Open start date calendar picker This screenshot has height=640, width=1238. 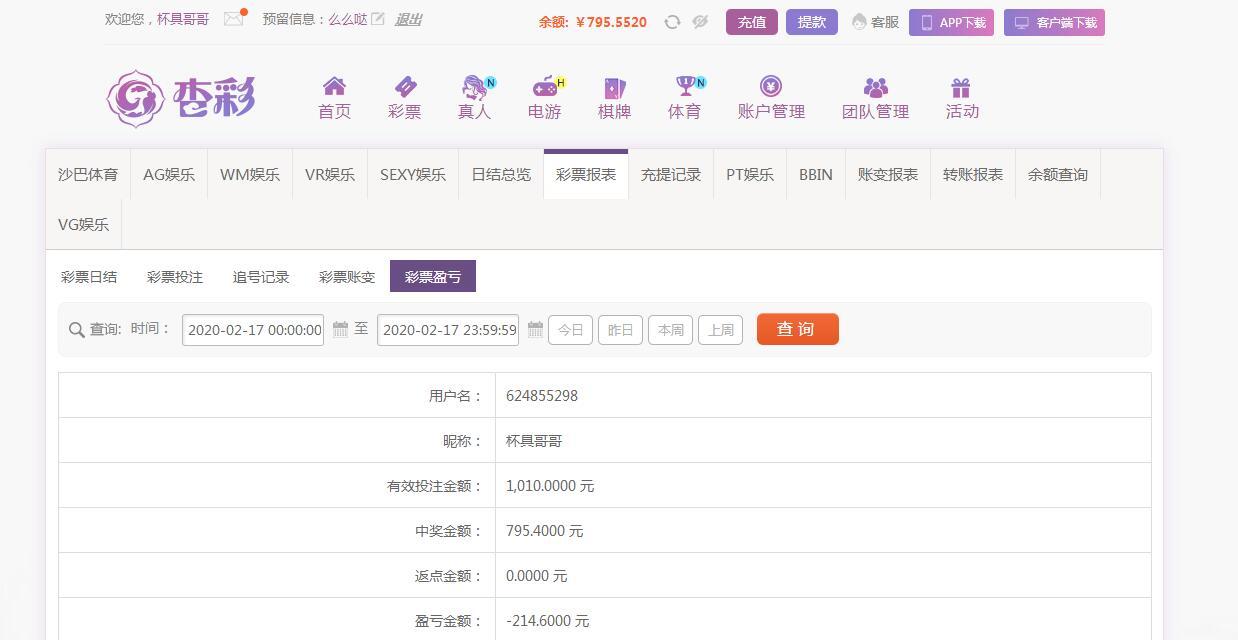click(340, 329)
